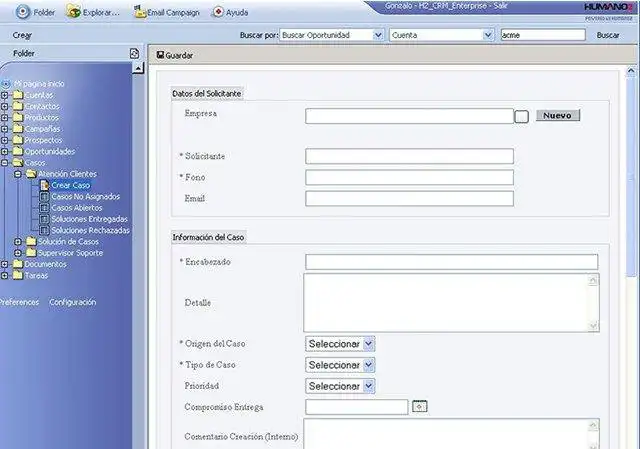Click the Salir logout link
This screenshot has height=449, width=640.
click(501, 6)
